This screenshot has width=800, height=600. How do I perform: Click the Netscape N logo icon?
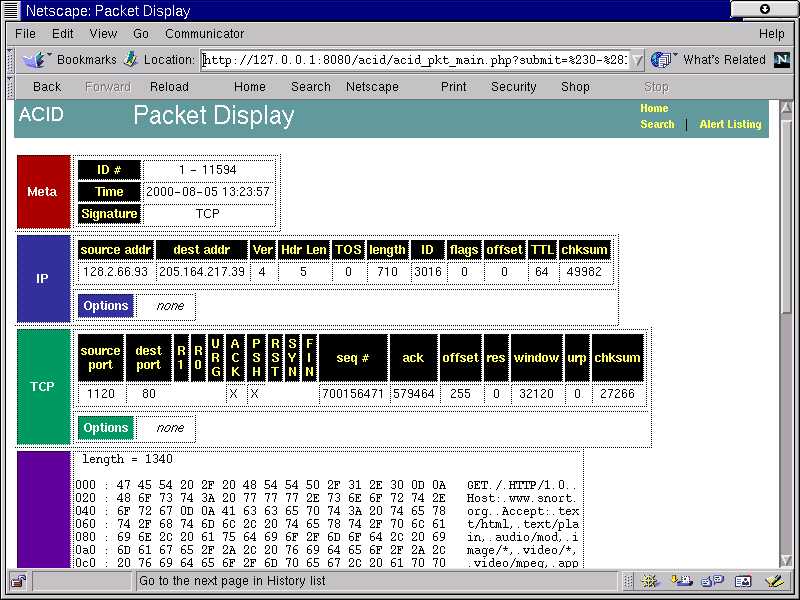coord(782,60)
